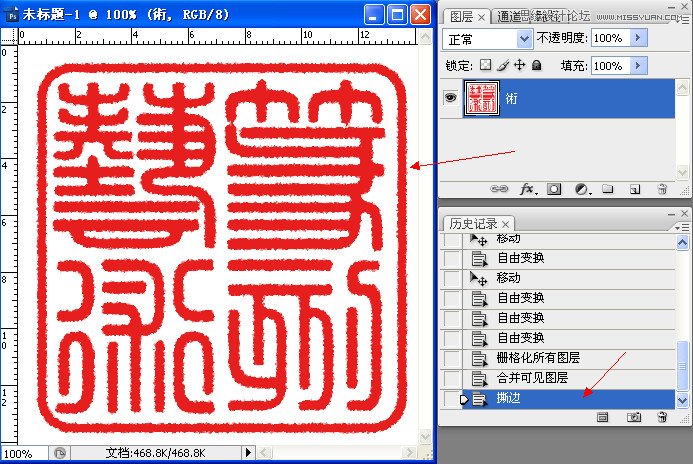Click the opacity value field 100%
This screenshot has width=693, height=464.
pyautogui.click(x=611, y=38)
